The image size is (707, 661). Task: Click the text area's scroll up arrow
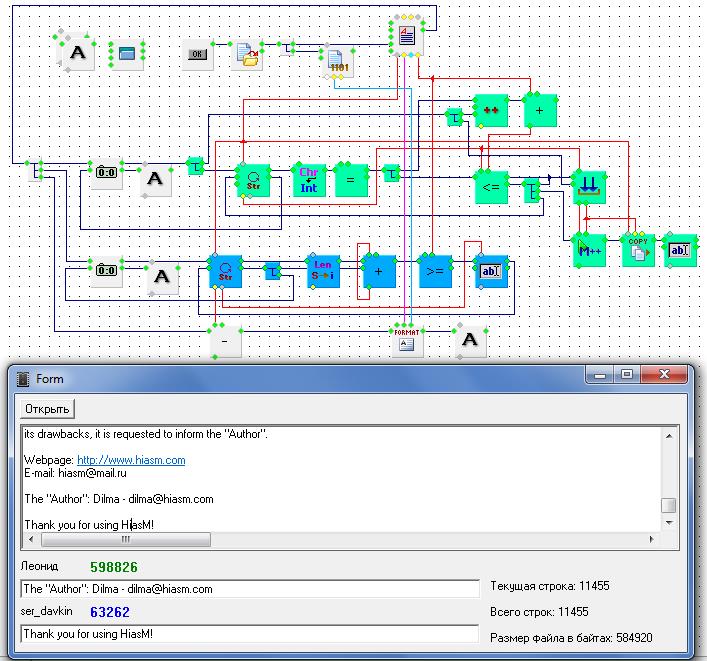(x=668, y=434)
